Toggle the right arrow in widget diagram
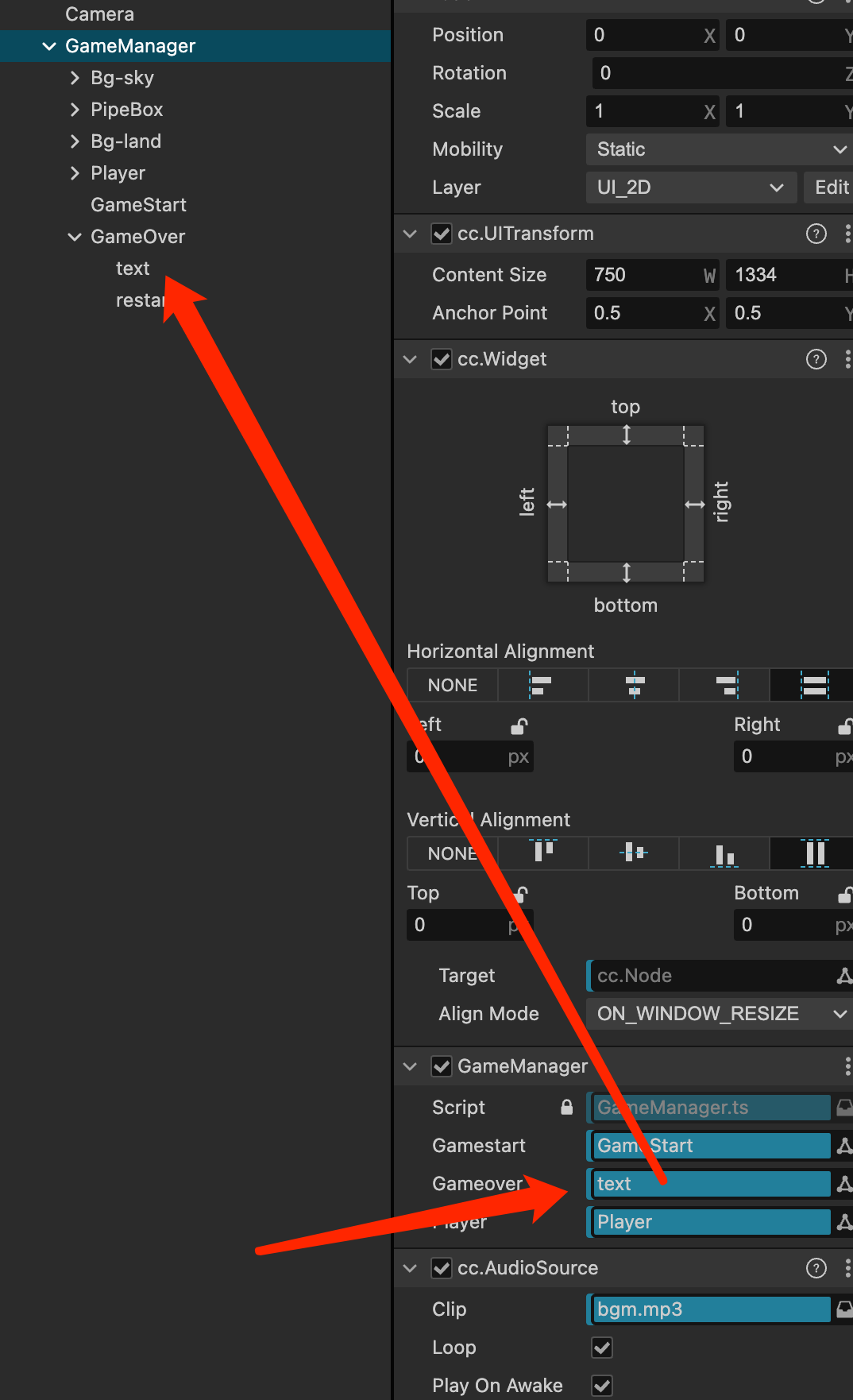Screen dimensions: 853x1400 click(x=696, y=505)
